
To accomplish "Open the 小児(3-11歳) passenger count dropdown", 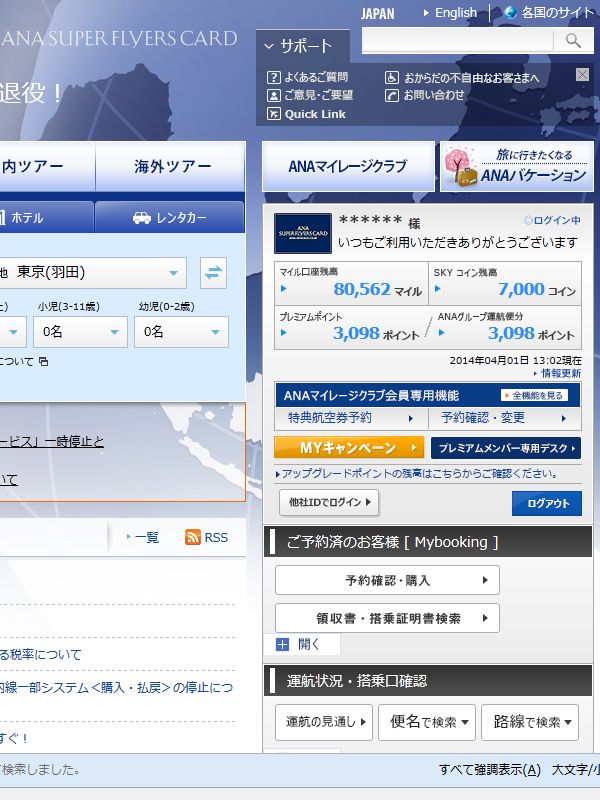I will point(80,332).
